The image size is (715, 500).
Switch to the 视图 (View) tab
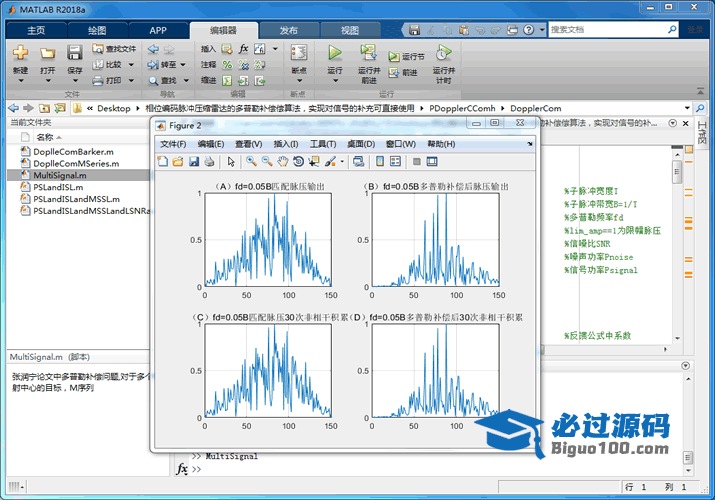(350, 30)
